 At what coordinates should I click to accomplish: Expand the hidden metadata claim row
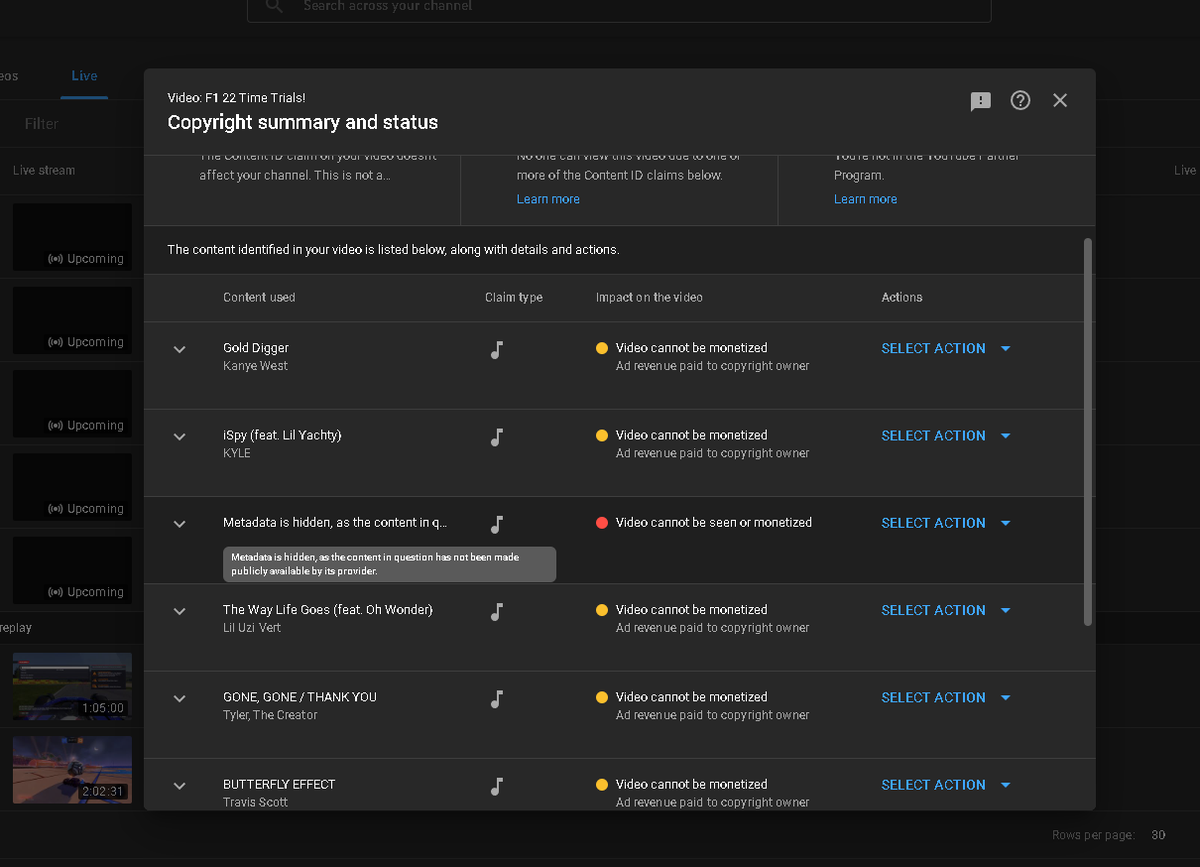[x=180, y=524]
